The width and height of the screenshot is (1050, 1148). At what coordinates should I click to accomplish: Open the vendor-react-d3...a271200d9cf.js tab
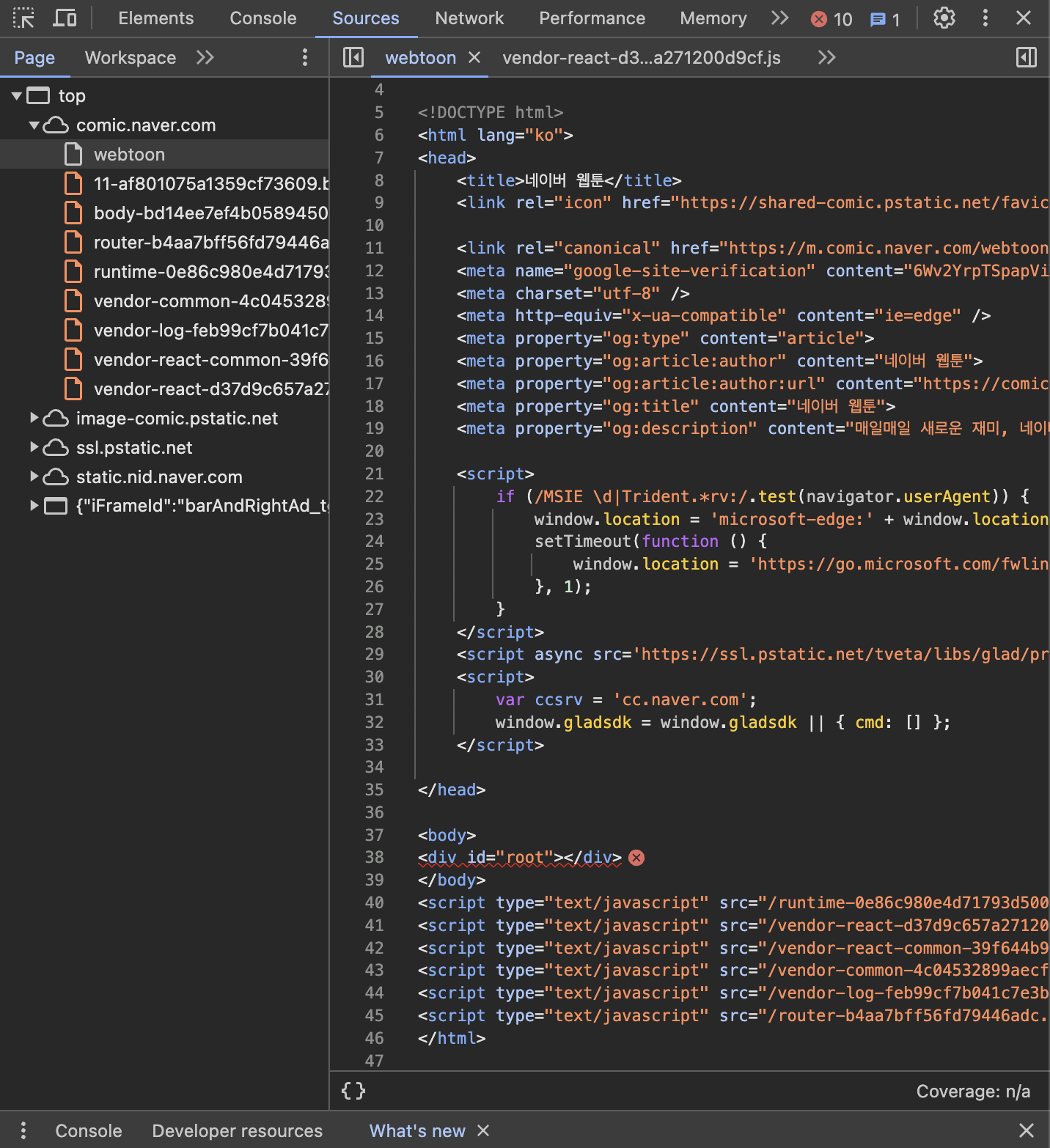click(x=642, y=57)
